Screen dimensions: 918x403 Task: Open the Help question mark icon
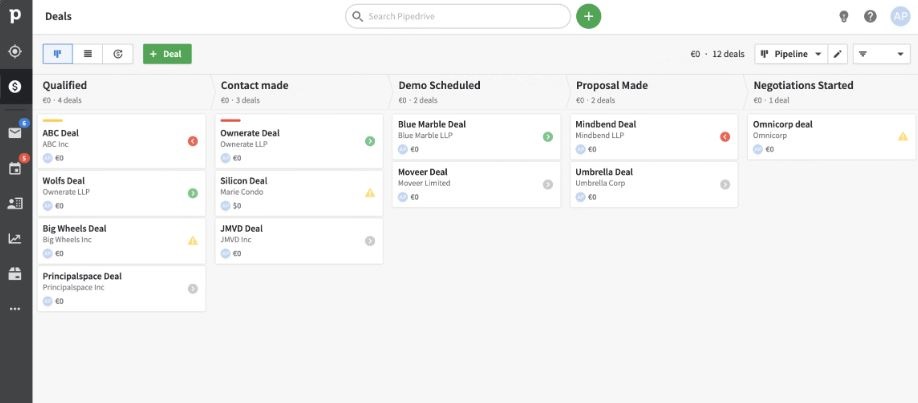[x=870, y=16]
